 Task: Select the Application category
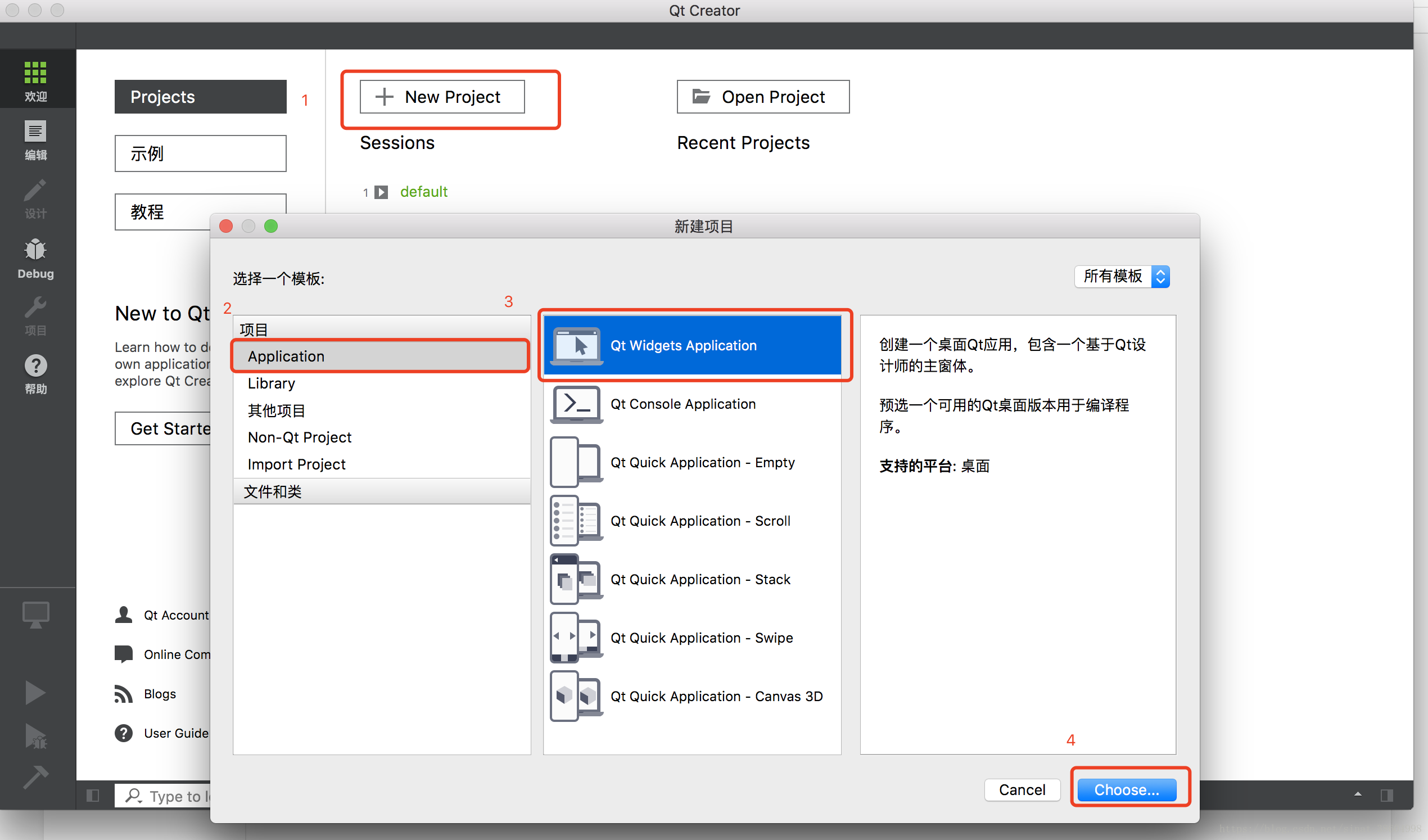pyautogui.click(x=381, y=356)
